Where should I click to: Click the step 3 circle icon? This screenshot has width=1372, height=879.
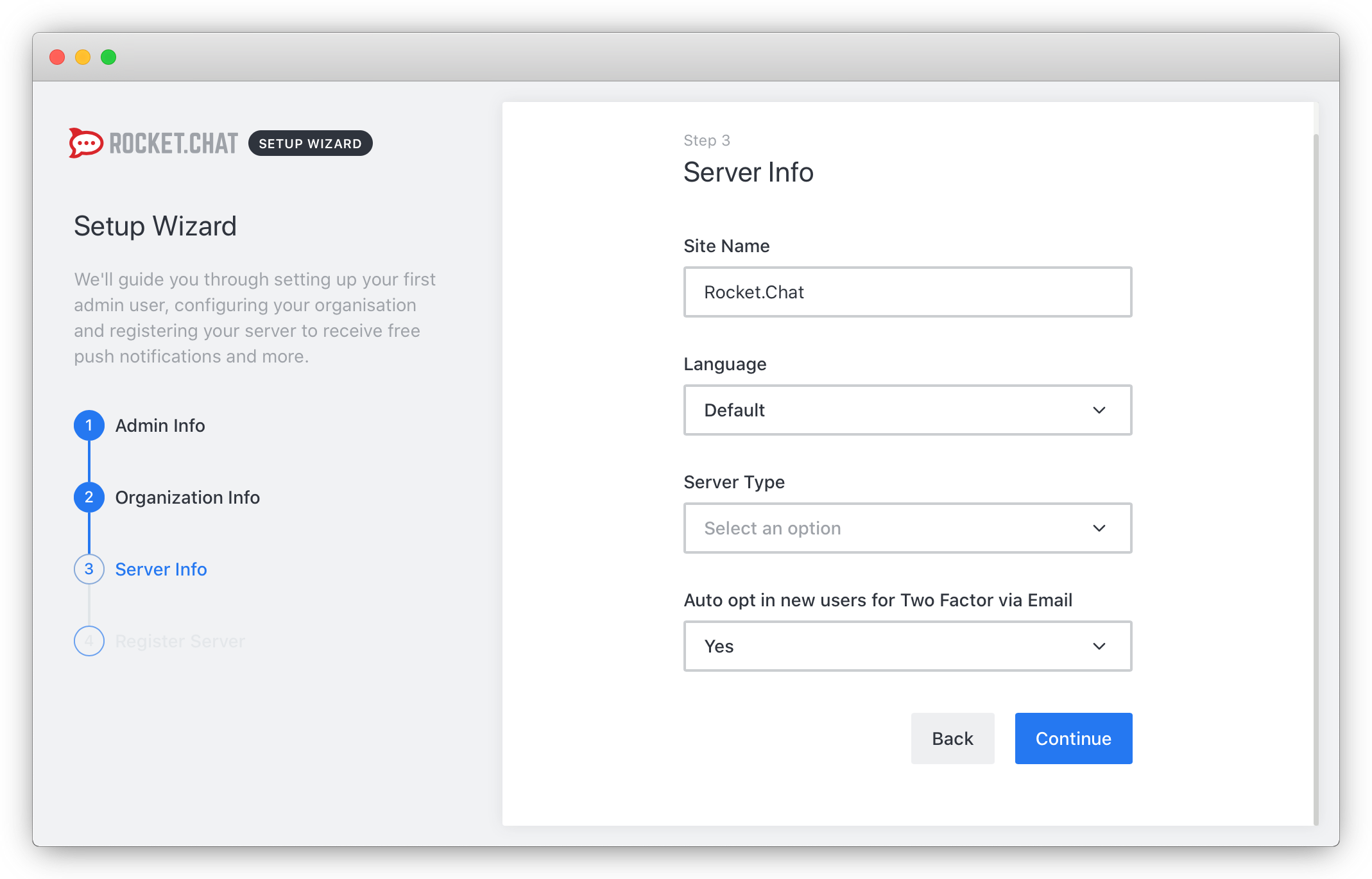[x=89, y=569]
